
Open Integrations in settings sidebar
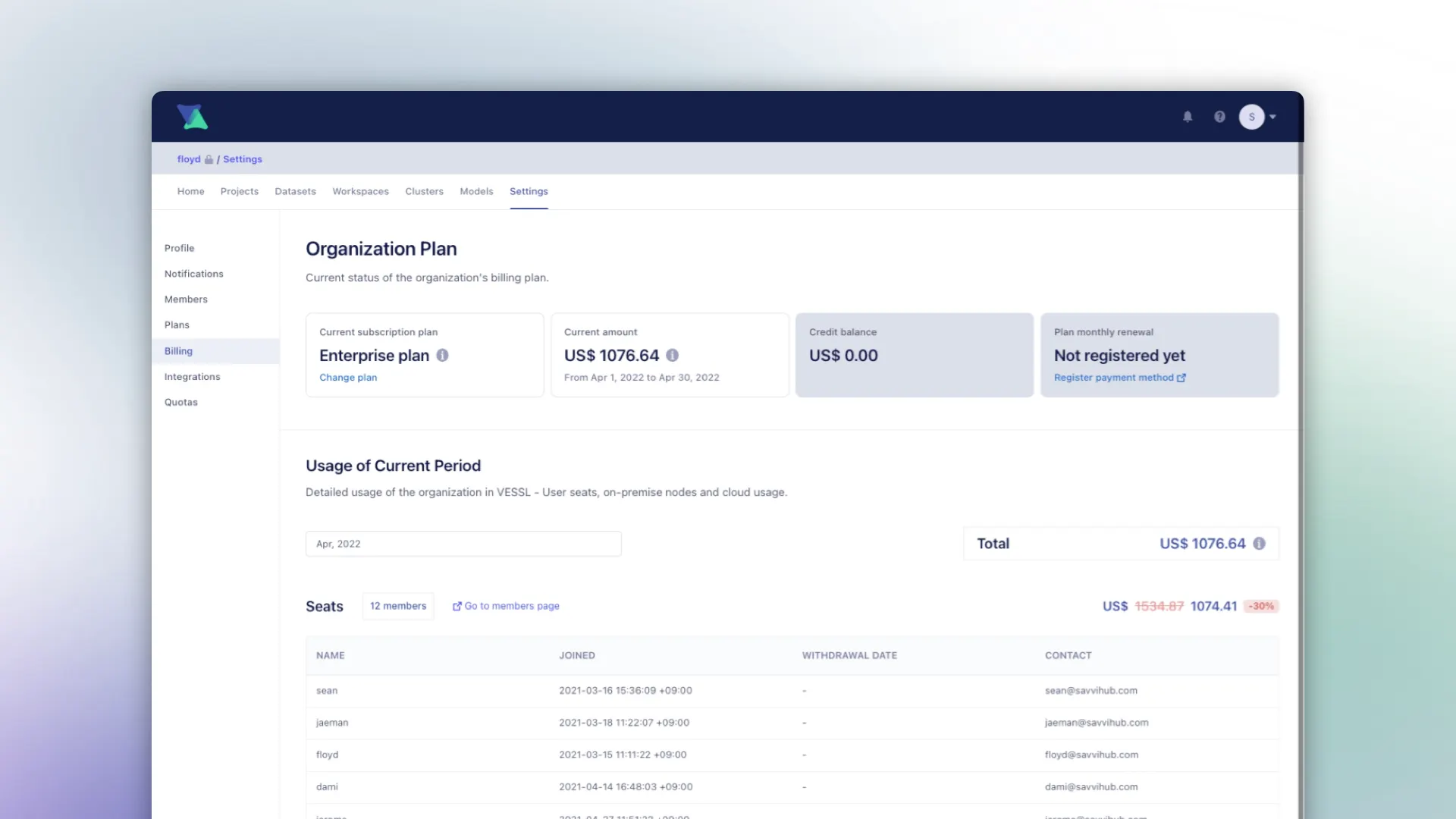pos(192,377)
